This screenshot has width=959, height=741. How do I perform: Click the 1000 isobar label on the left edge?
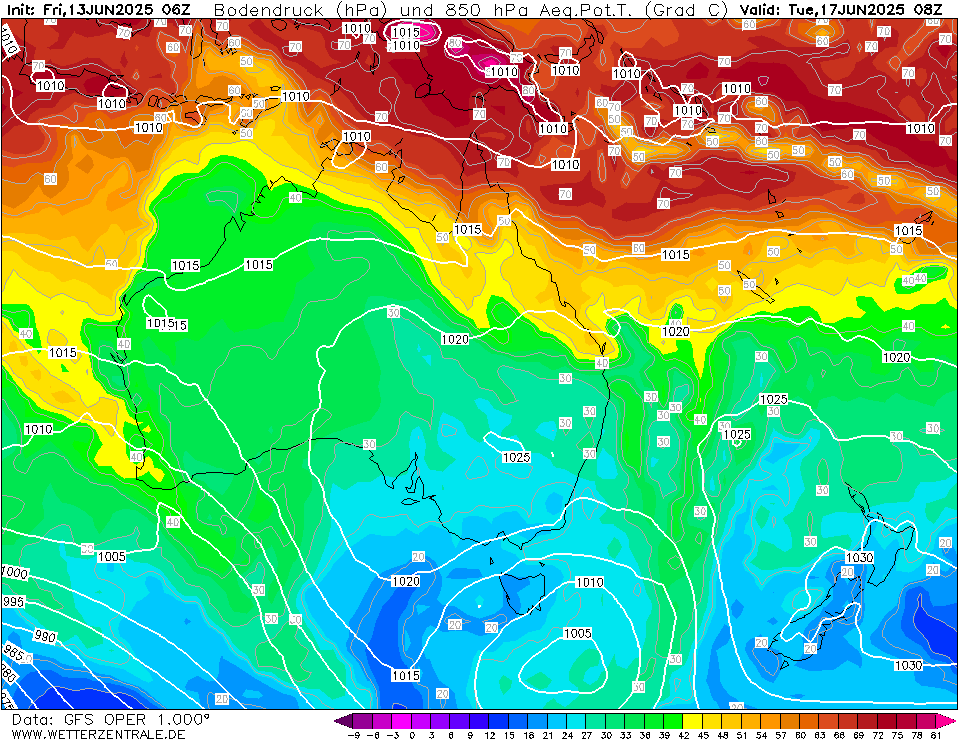pos(15,573)
